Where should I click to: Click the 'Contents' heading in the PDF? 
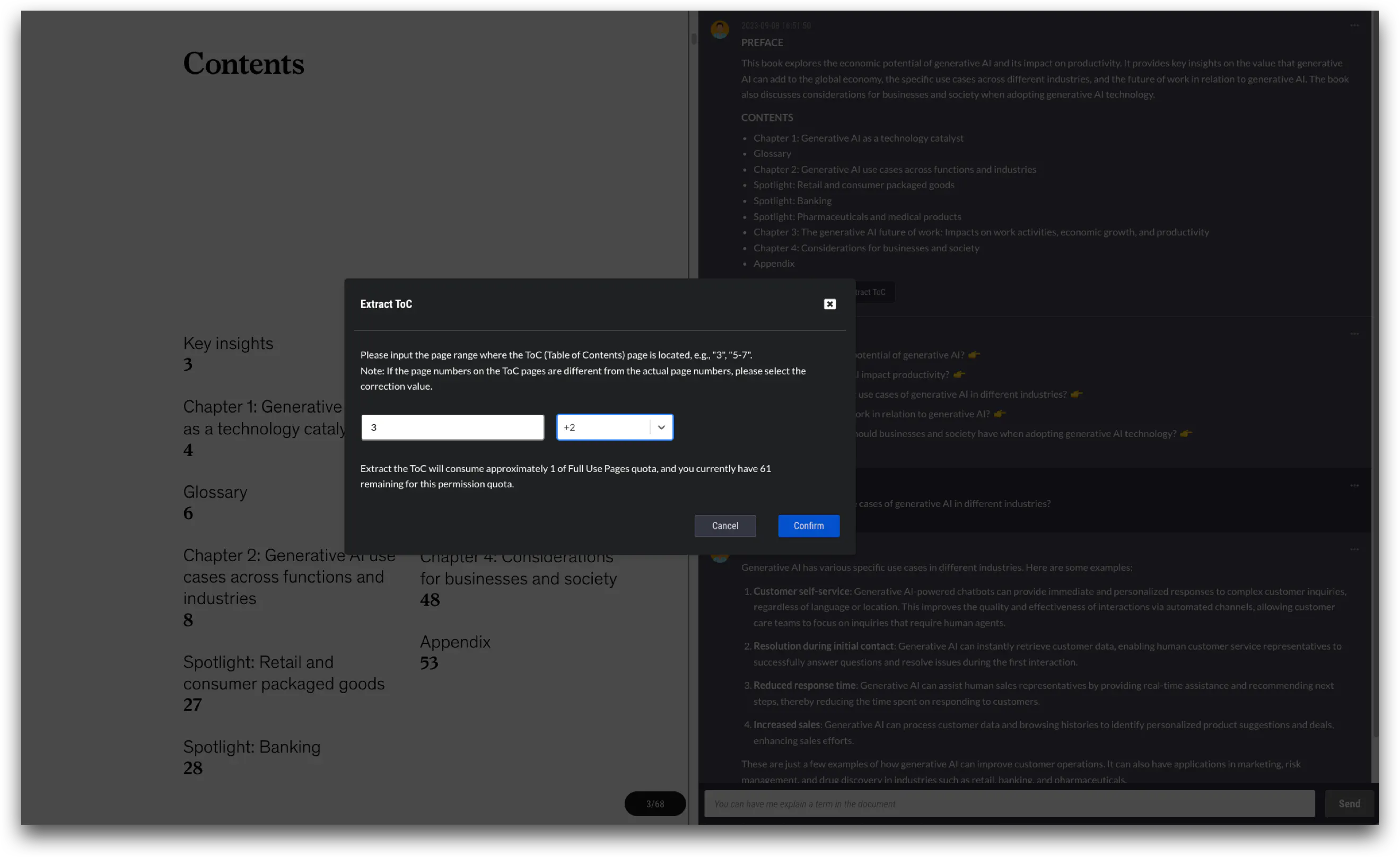pos(244,63)
